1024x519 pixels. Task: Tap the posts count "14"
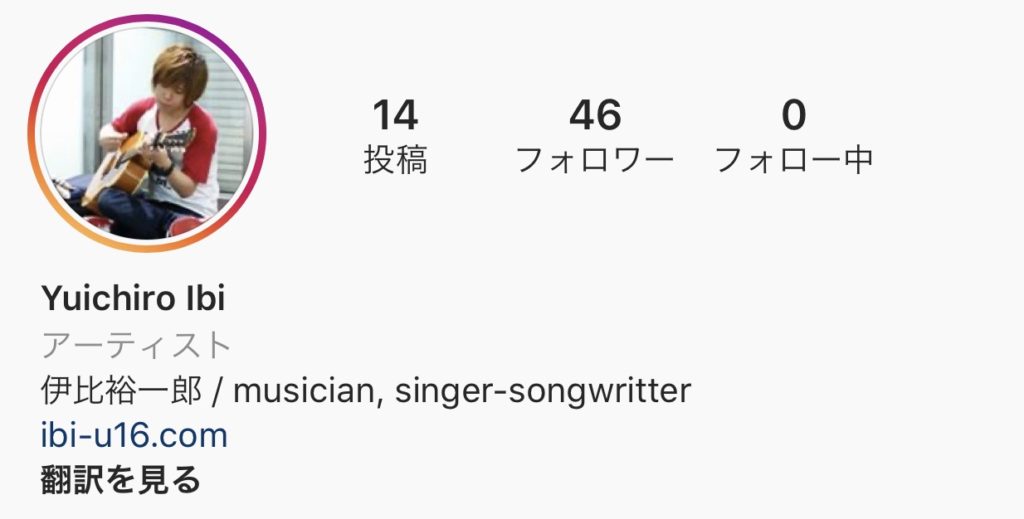tap(395, 115)
